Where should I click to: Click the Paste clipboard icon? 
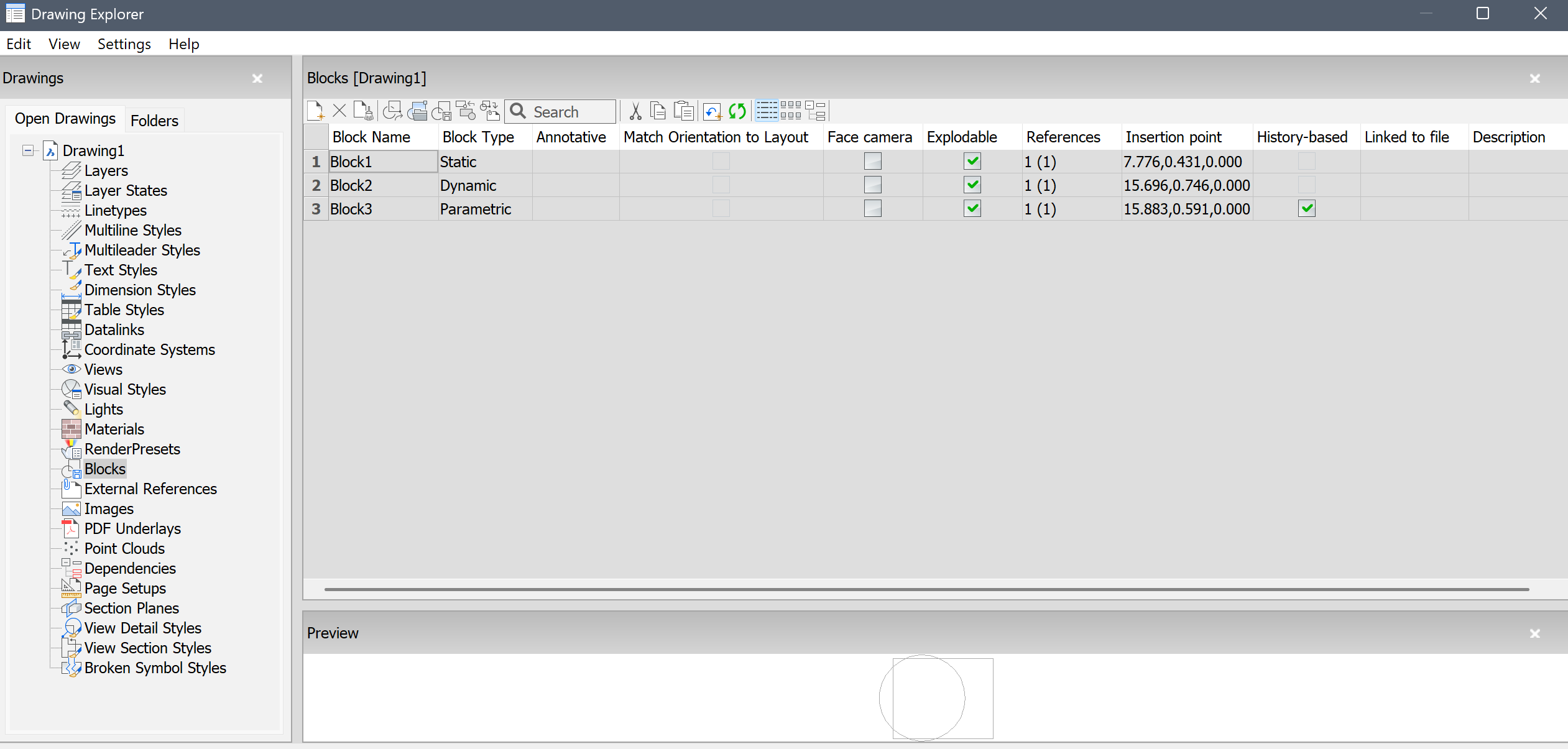[684, 111]
